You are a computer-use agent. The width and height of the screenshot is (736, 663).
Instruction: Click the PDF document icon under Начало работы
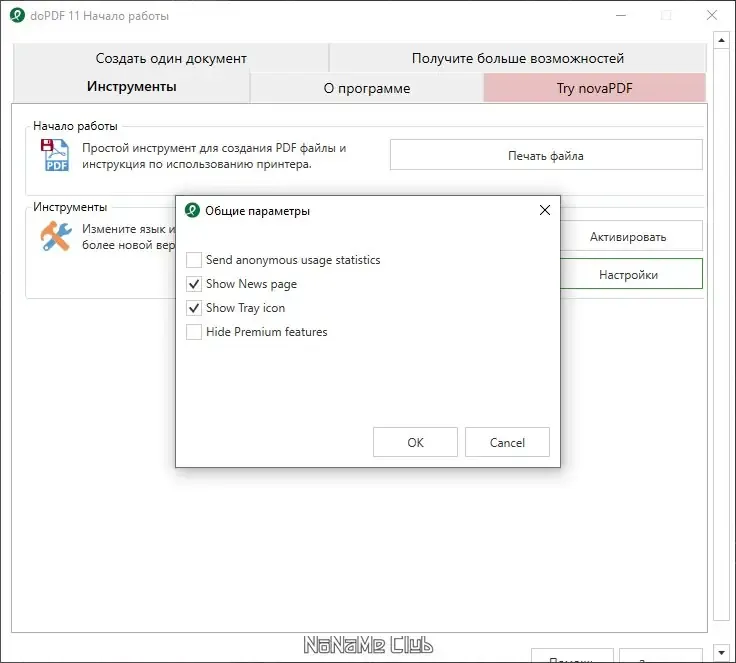click(55, 155)
